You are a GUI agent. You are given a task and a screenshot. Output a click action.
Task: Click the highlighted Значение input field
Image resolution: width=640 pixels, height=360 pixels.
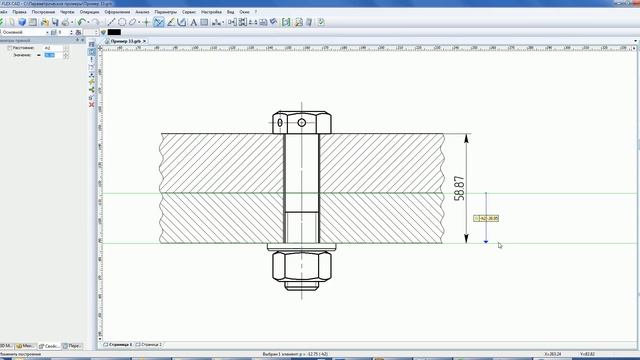53,55
